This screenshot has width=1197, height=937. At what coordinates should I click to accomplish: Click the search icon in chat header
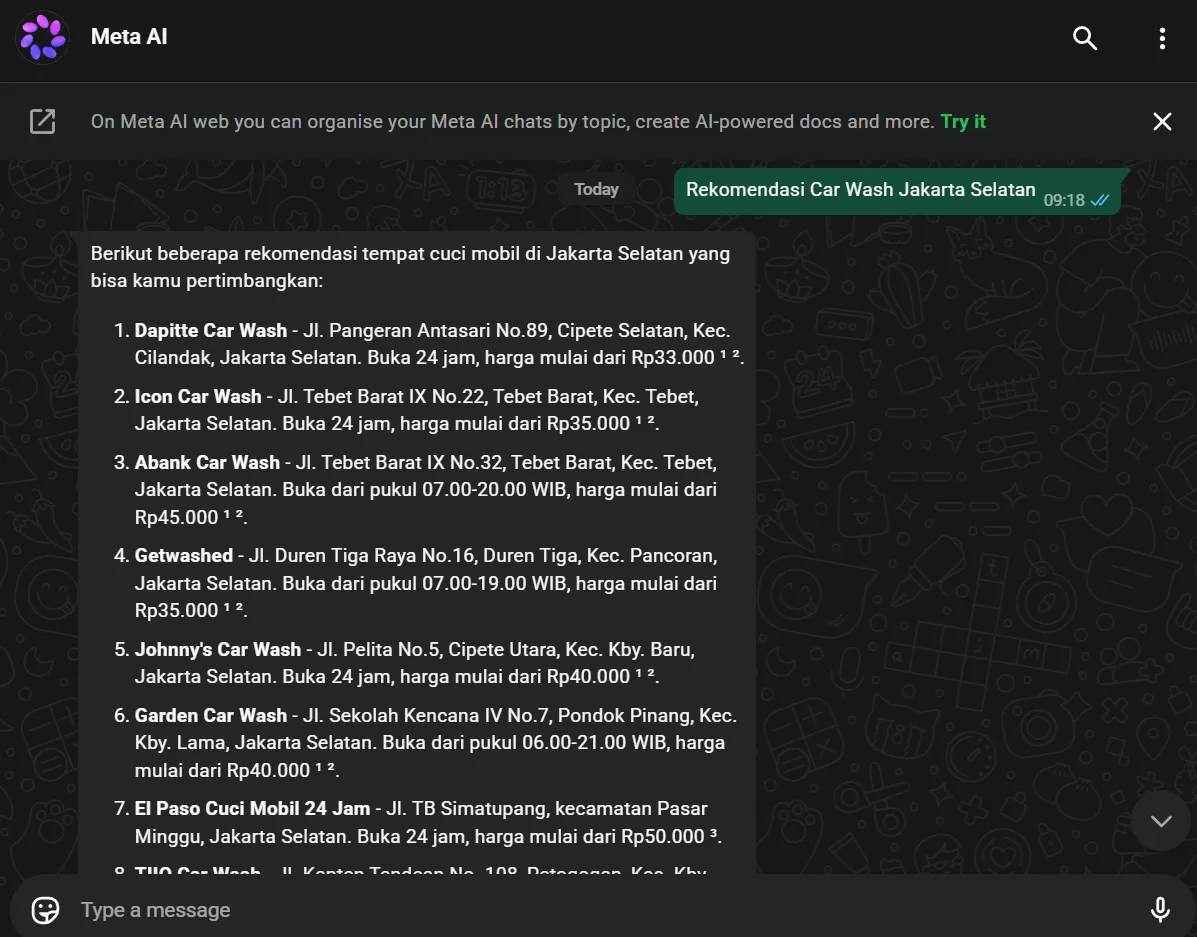[1084, 37]
